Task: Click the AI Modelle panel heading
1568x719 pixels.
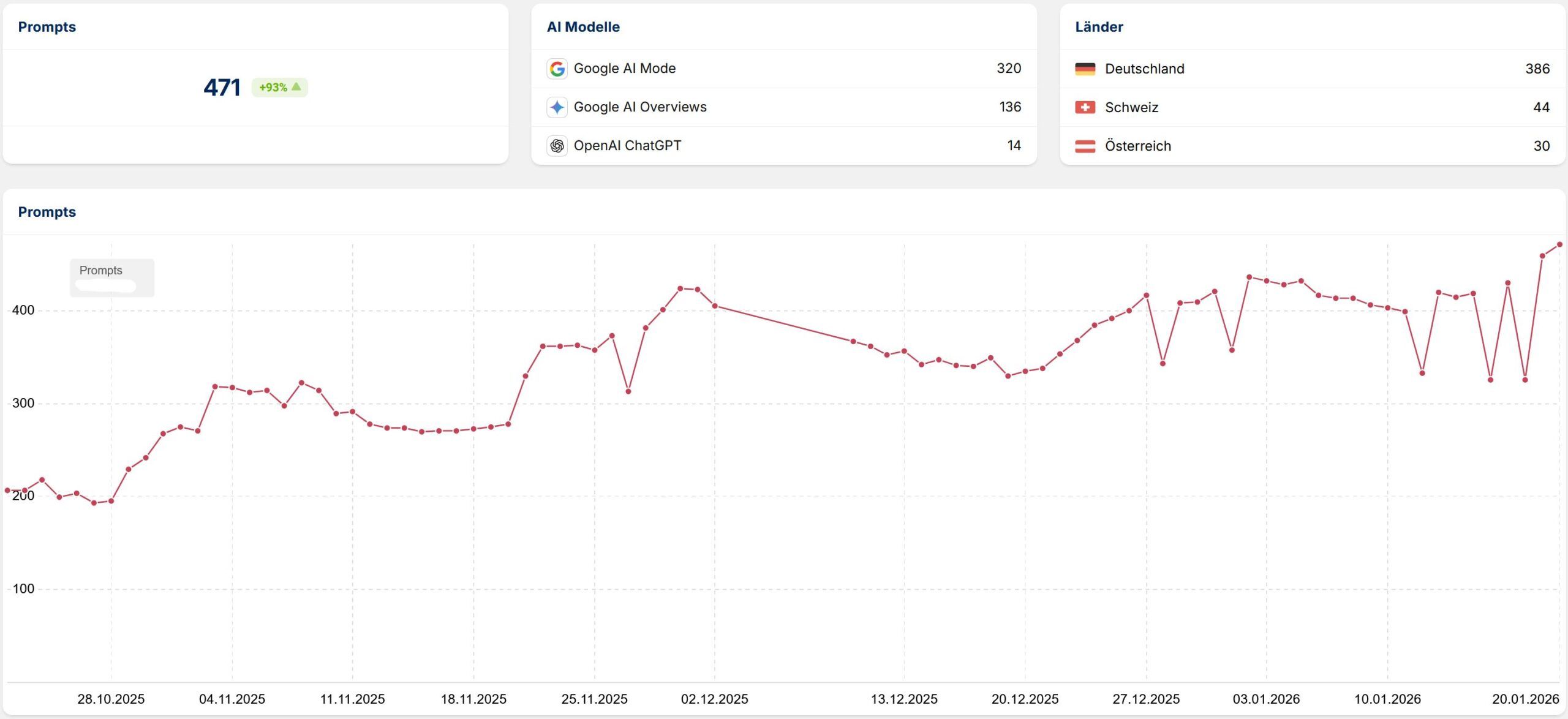Action: point(583,27)
